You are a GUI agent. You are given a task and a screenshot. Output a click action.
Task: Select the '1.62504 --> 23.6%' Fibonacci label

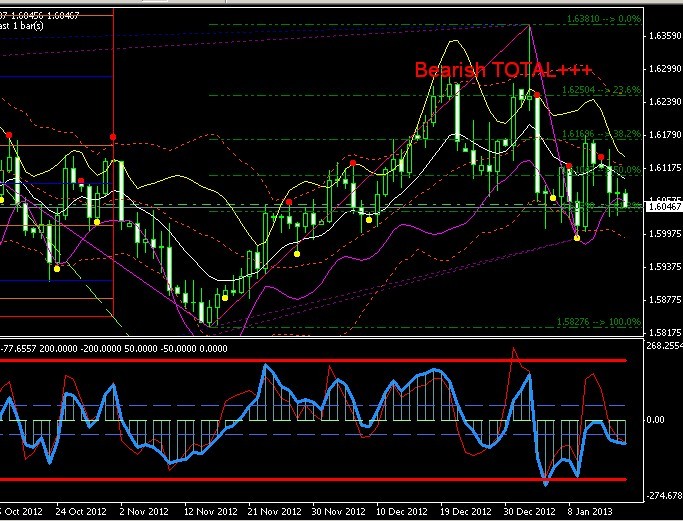coord(602,90)
